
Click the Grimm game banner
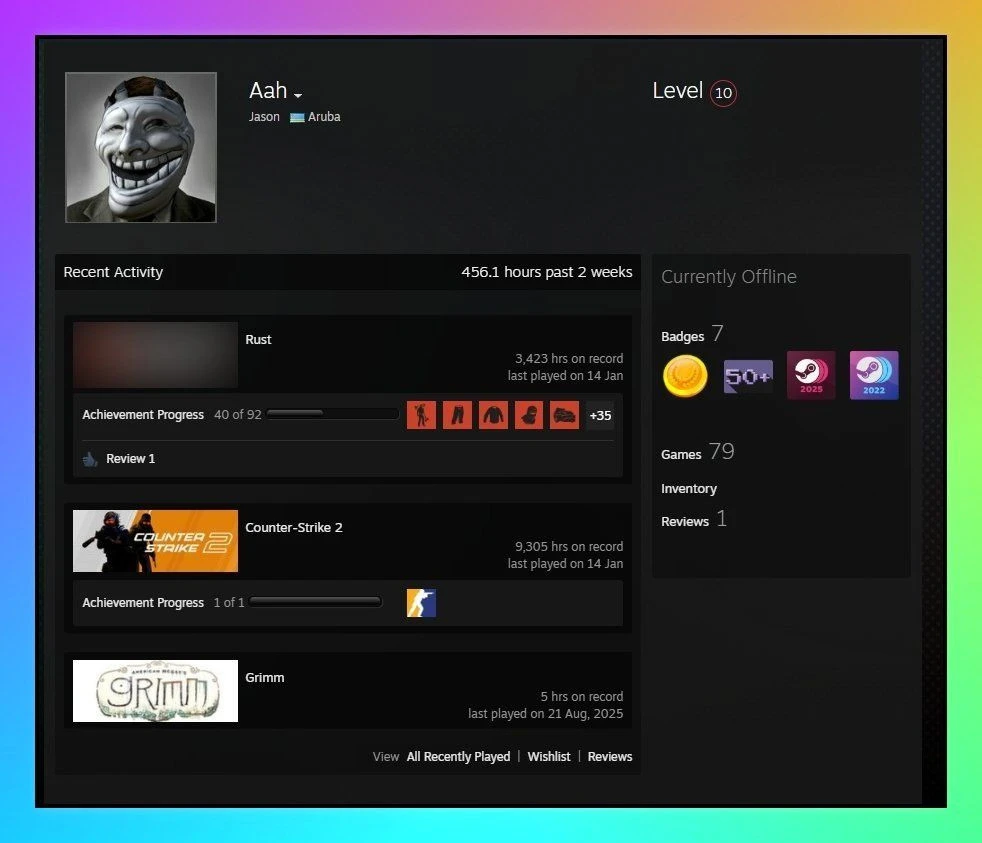[155, 691]
